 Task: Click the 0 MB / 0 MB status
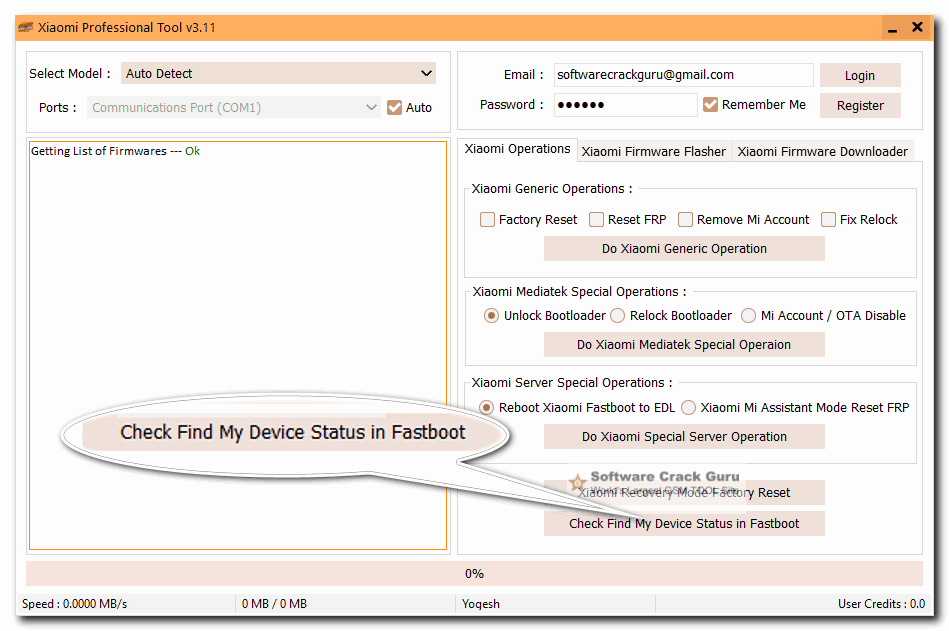pos(274,604)
